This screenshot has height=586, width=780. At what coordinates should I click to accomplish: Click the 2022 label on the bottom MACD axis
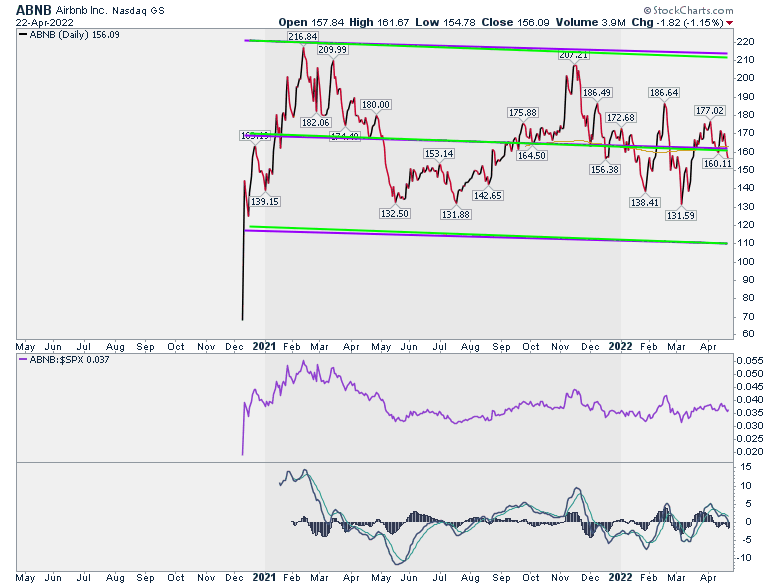click(621, 577)
